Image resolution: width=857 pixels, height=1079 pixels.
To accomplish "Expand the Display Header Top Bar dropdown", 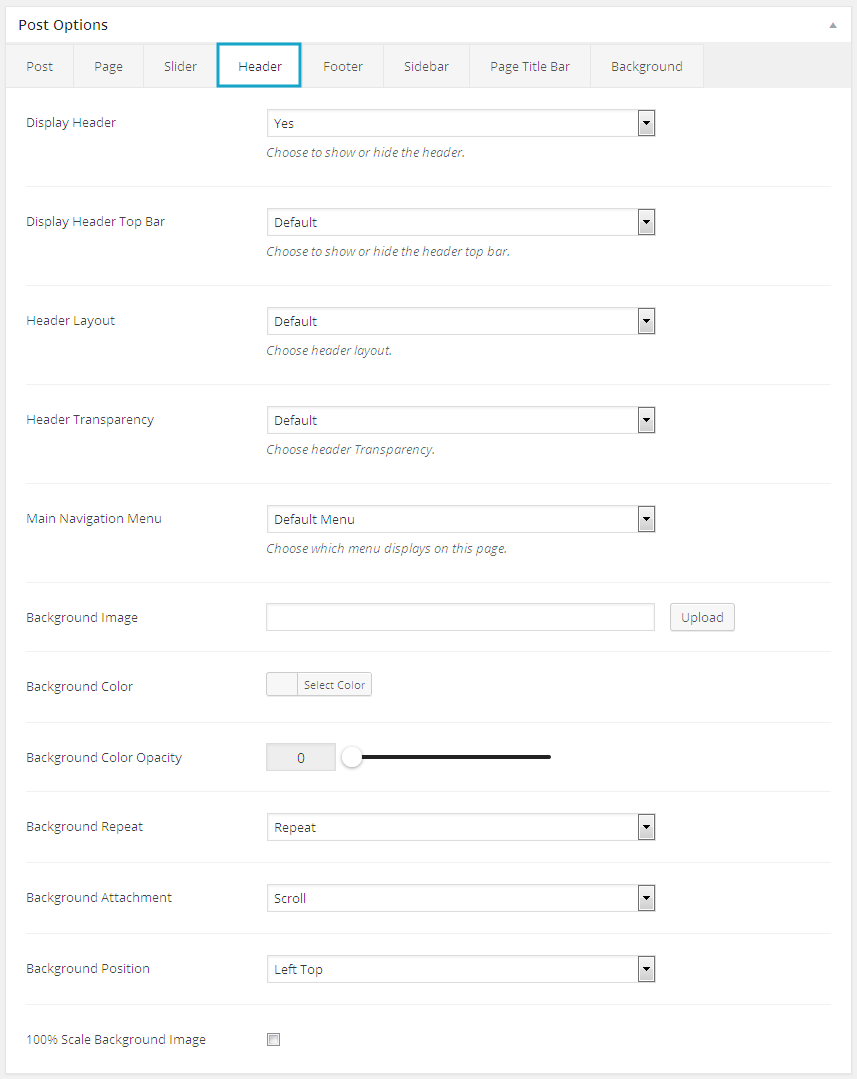I will [460, 222].
